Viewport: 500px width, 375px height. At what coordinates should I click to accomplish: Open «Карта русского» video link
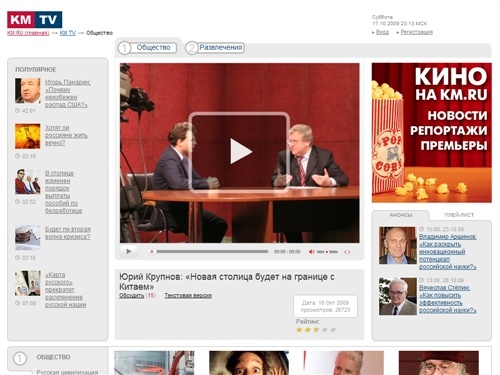click(x=65, y=290)
